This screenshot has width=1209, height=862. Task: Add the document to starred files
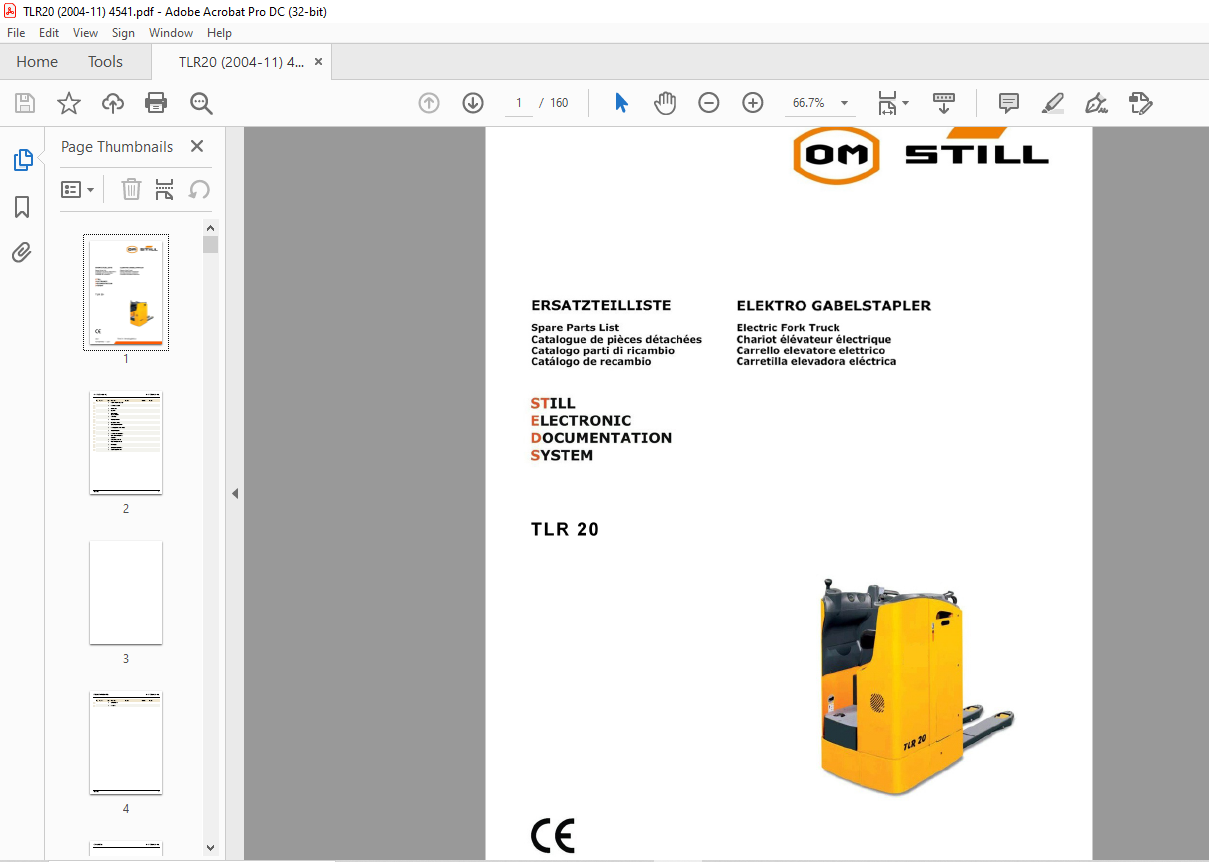tap(69, 103)
